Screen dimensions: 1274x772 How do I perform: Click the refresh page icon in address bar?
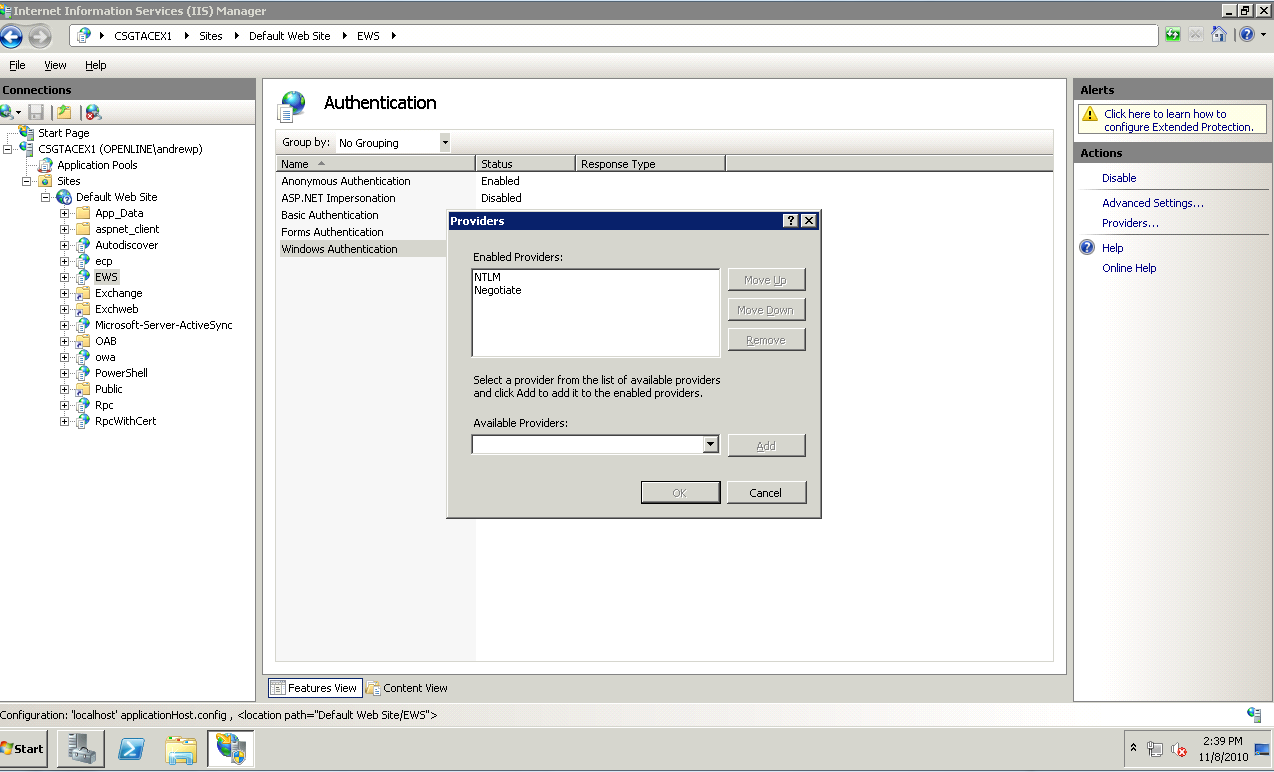pyautogui.click(x=1173, y=35)
